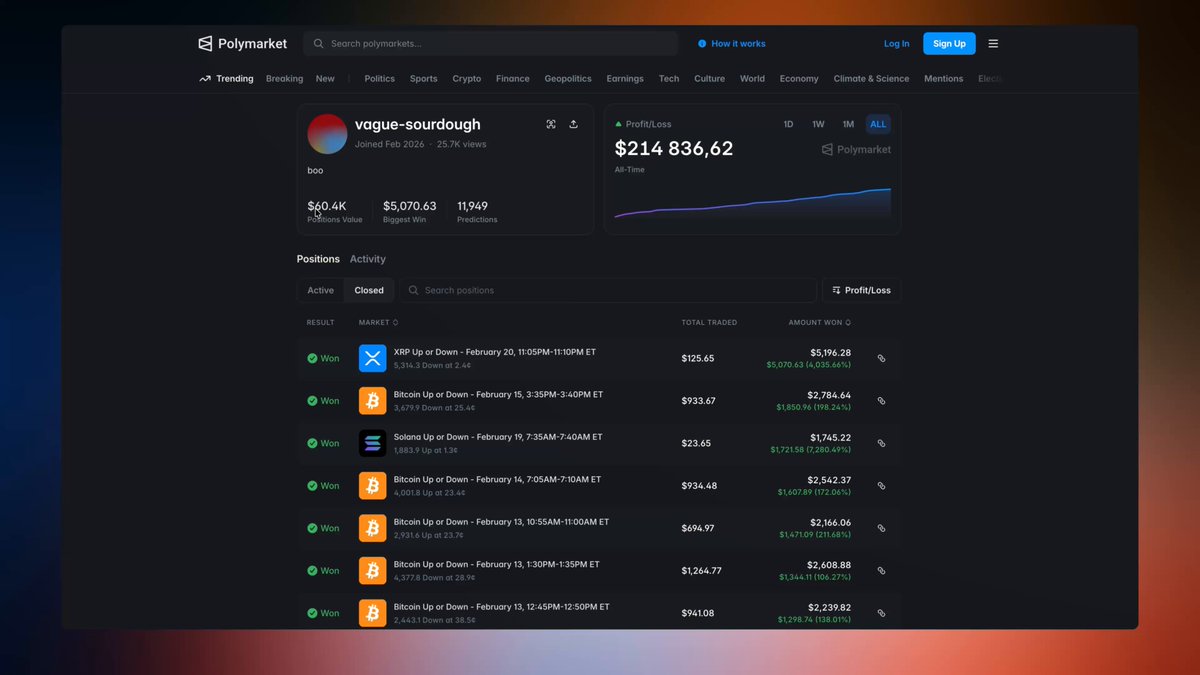The height and width of the screenshot is (675, 1200).
Task: Click link icon in $2,239.82 row
Action: coord(881,613)
